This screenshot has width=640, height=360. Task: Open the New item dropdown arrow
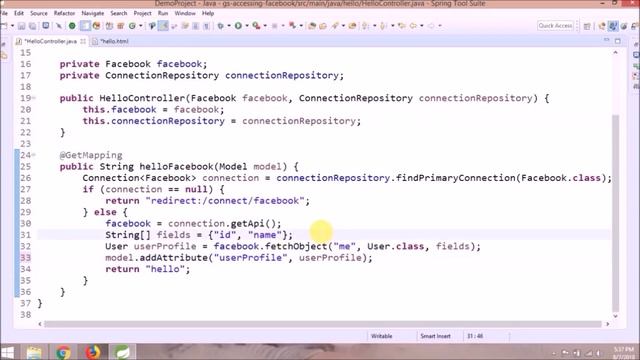tap(13, 26)
